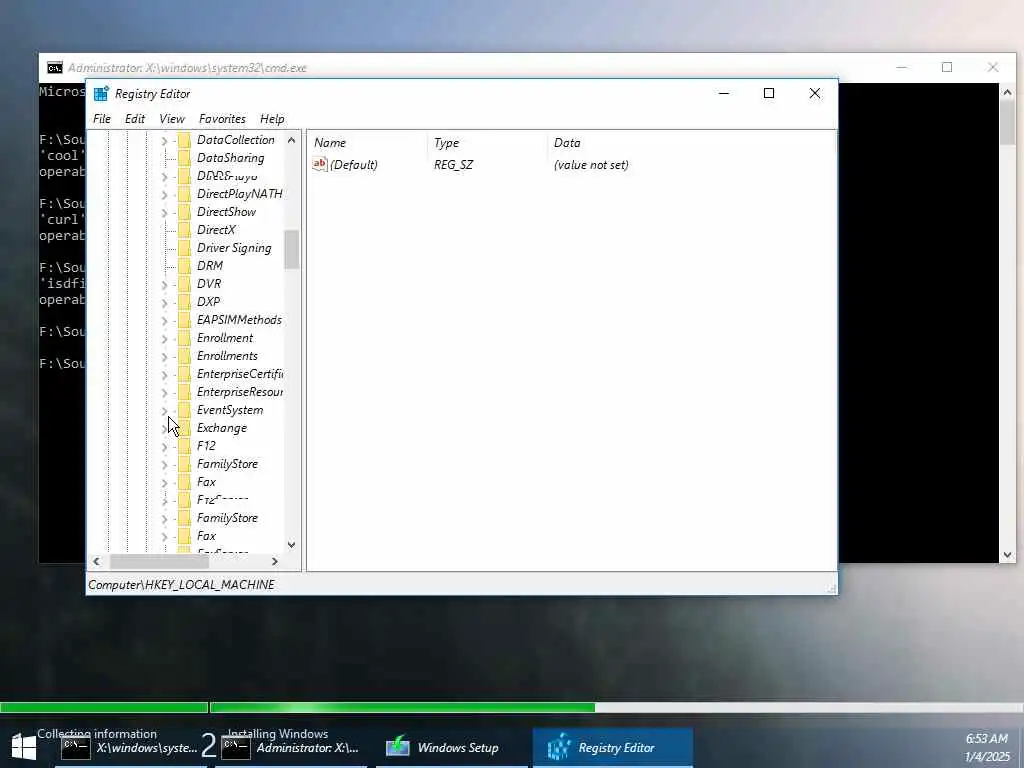Click the DataSharing folder icon
The width and height of the screenshot is (1024, 768).
[x=184, y=158]
